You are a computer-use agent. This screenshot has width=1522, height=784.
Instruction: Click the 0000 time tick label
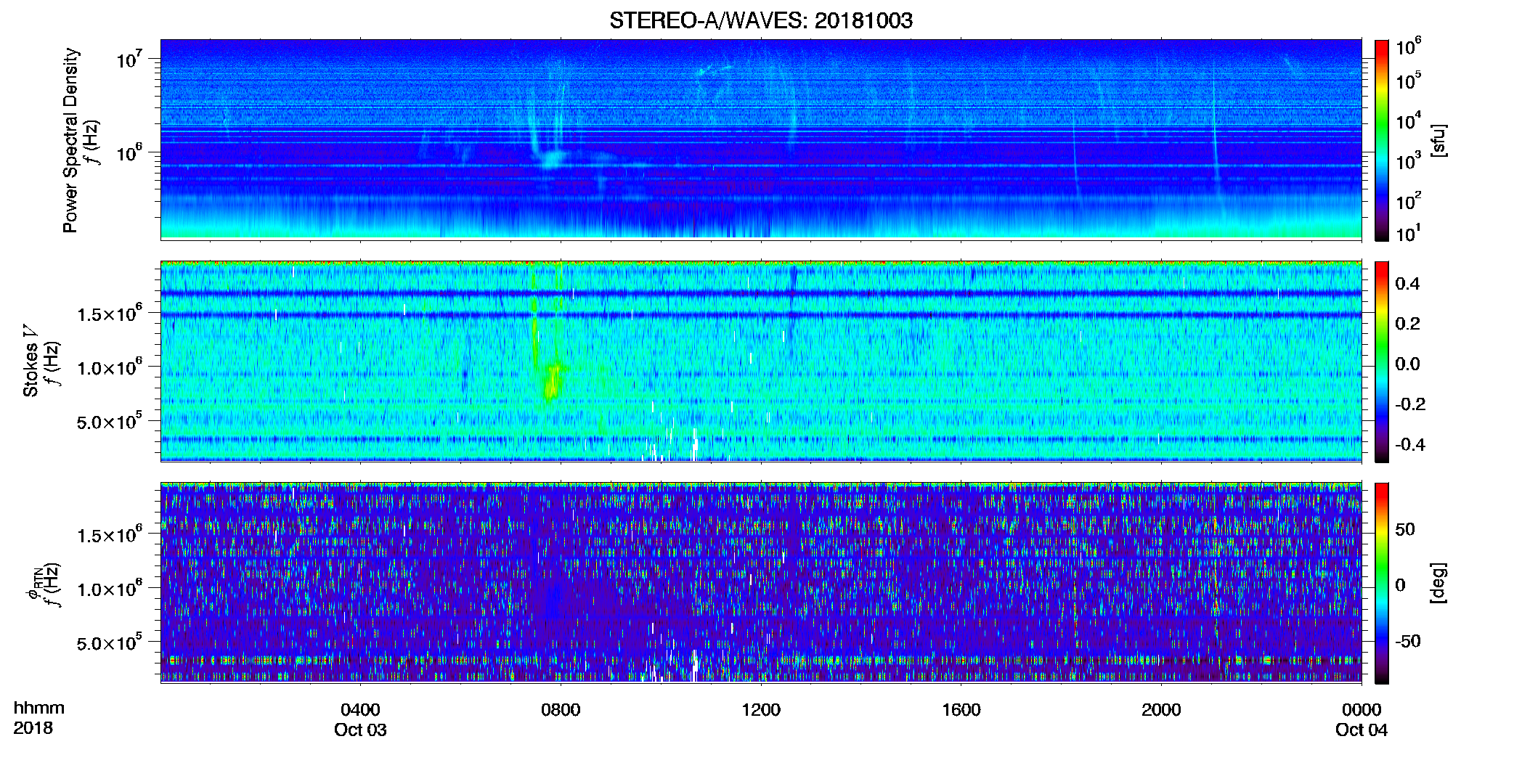pyautogui.click(x=1362, y=710)
